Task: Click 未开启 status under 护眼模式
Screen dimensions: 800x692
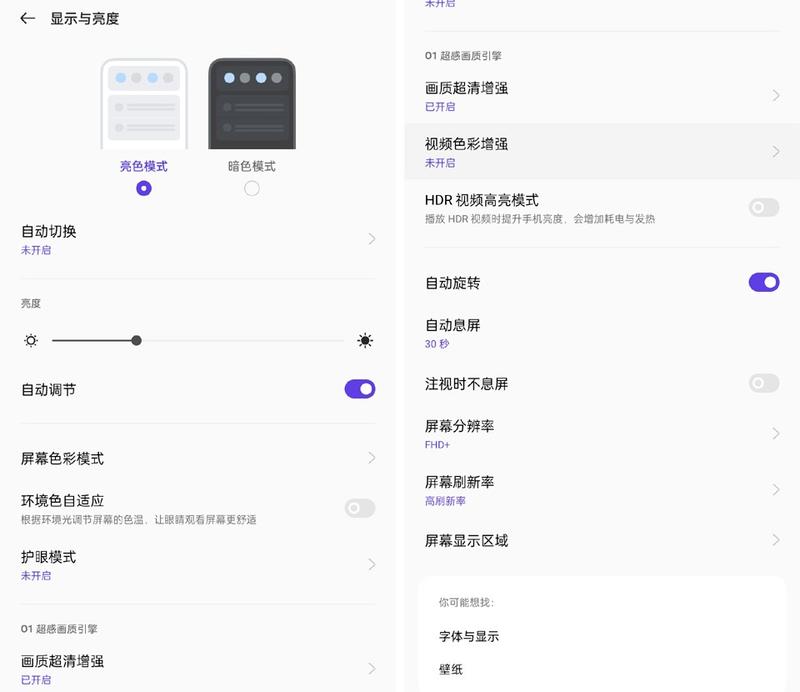Action: click(x=36, y=576)
